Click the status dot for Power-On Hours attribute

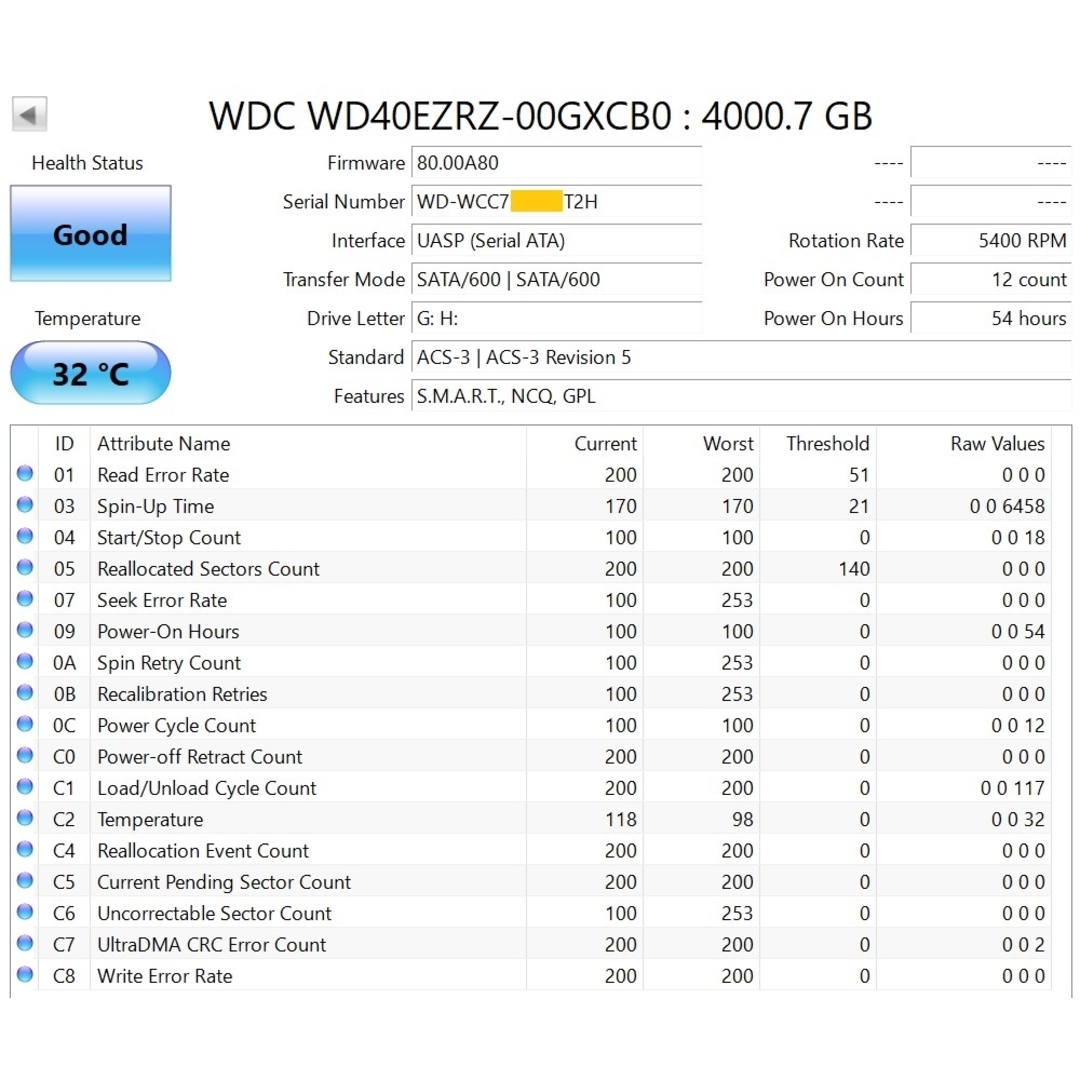tap(25, 630)
